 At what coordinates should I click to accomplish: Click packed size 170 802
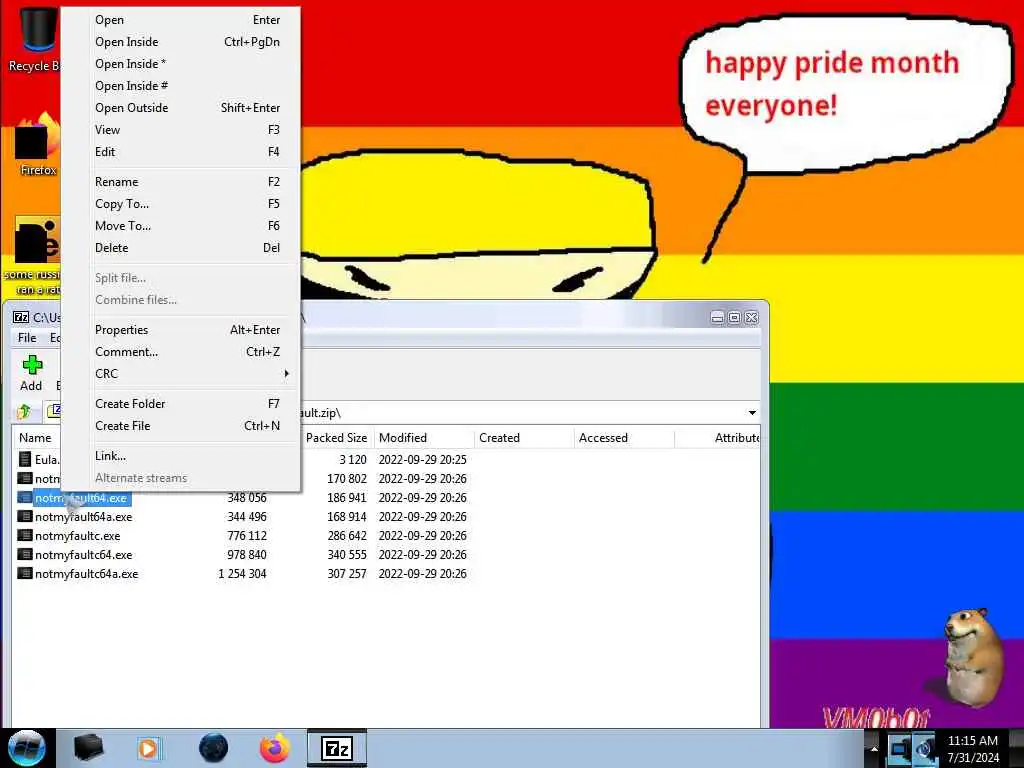(347, 479)
